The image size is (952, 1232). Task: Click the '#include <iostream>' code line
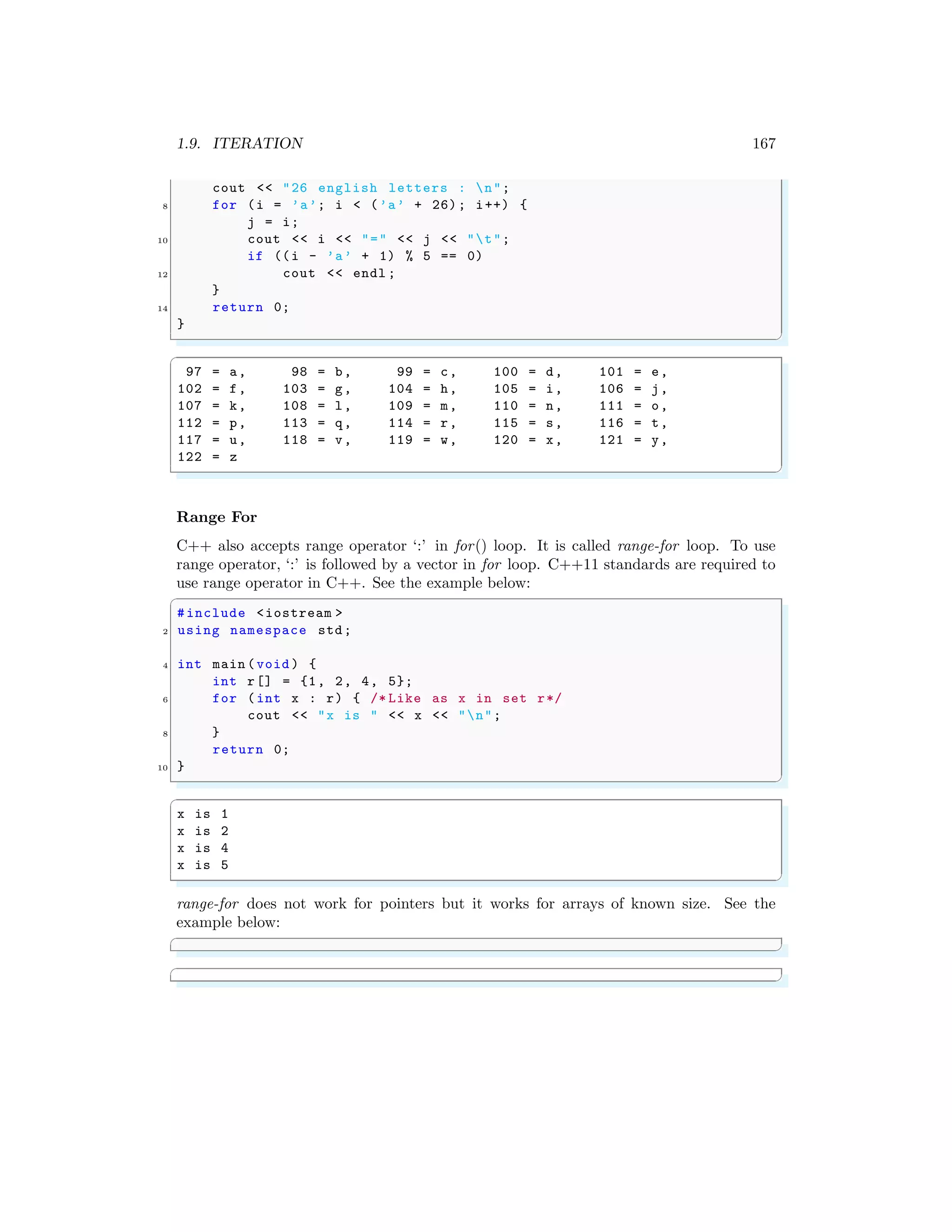[259, 613]
